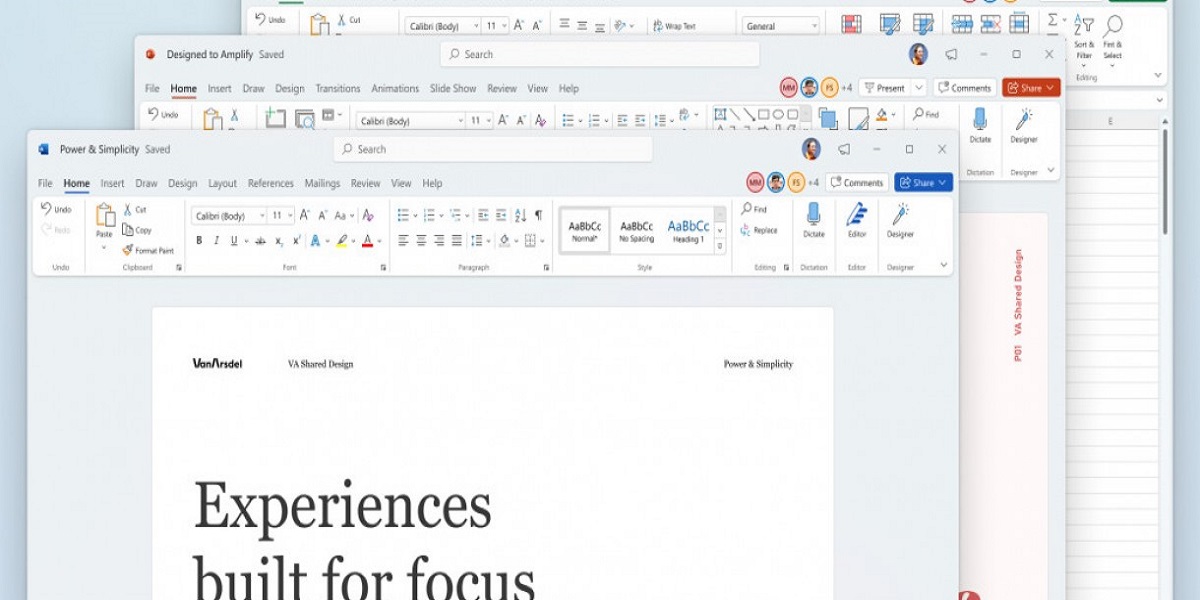Open the Calibri font name dropdown

coord(262,215)
